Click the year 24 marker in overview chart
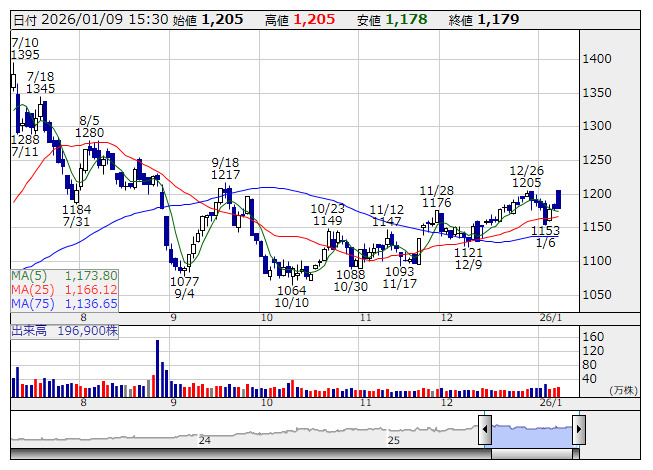This screenshot has width=653, height=470. point(204,440)
